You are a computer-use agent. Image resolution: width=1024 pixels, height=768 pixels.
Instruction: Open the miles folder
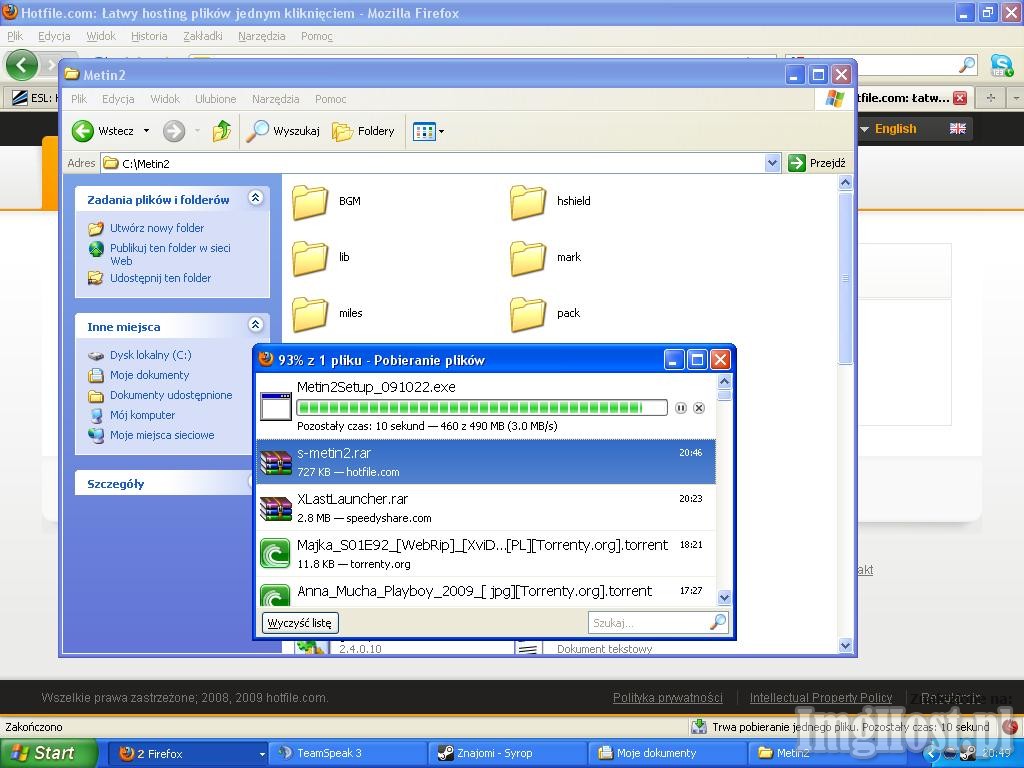pos(327,313)
